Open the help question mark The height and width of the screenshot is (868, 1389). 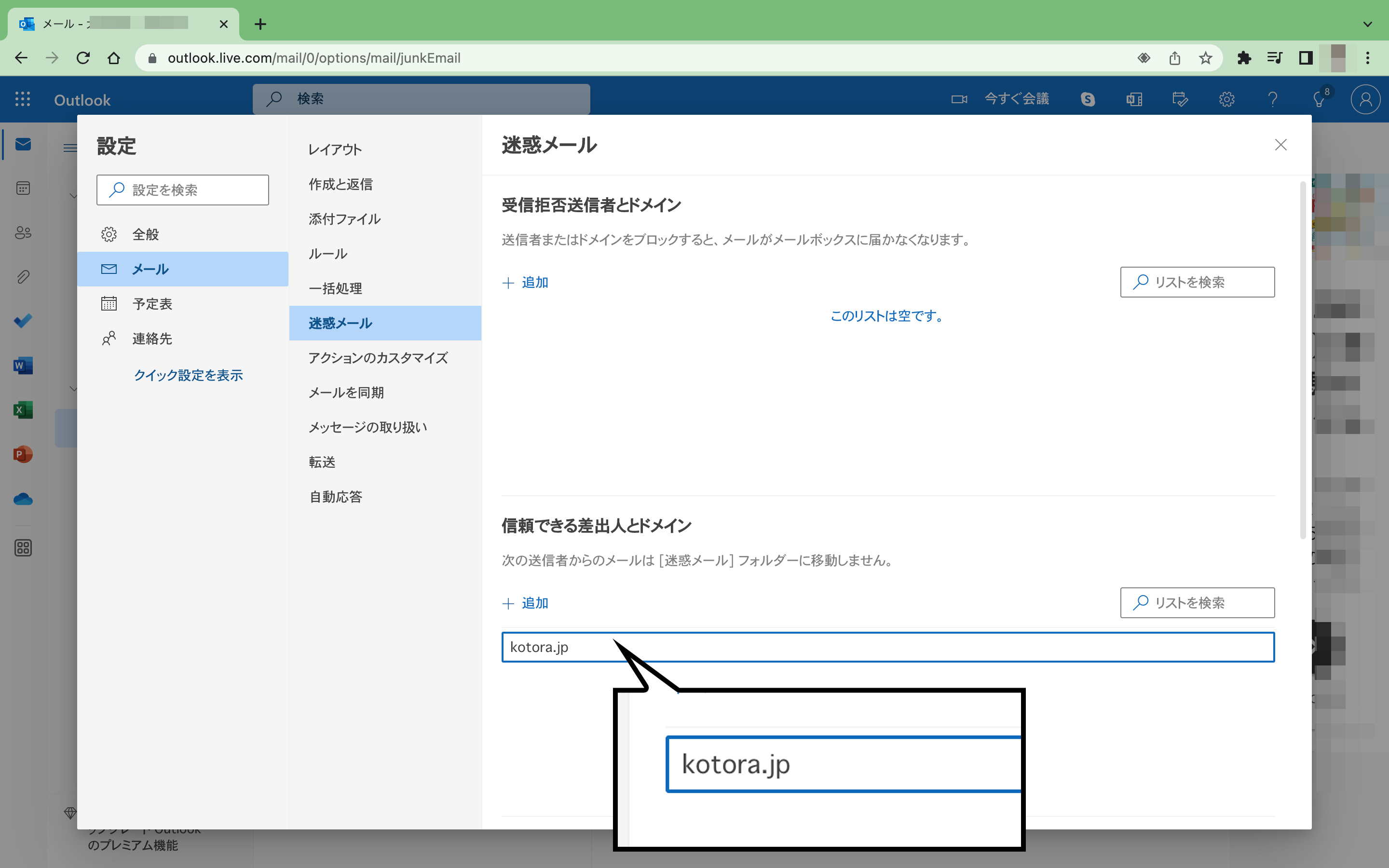[x=1272, y=99]
